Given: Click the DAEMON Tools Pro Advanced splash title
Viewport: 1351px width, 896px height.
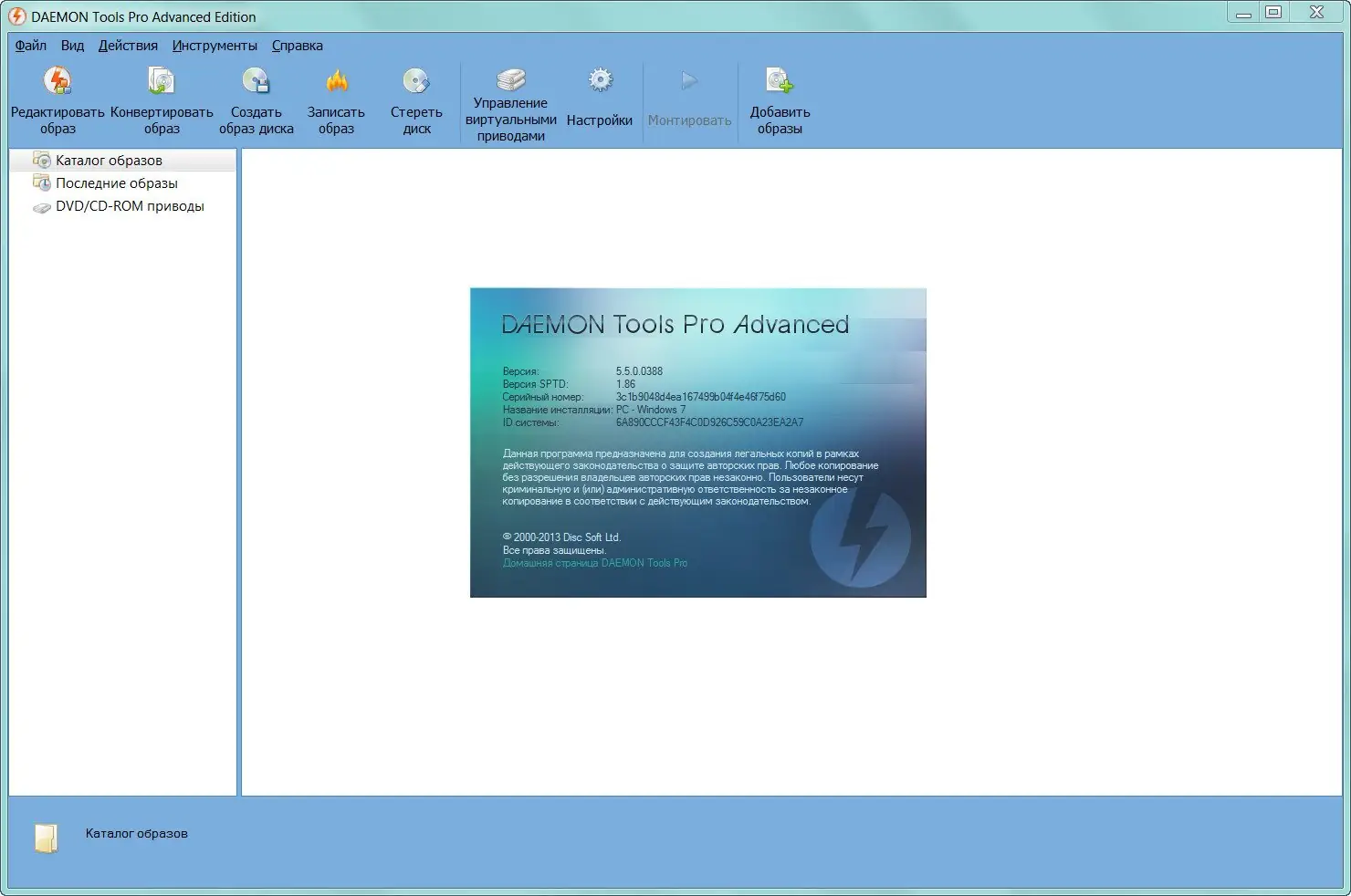Looking at the screenshot, I should pos(675,325).
